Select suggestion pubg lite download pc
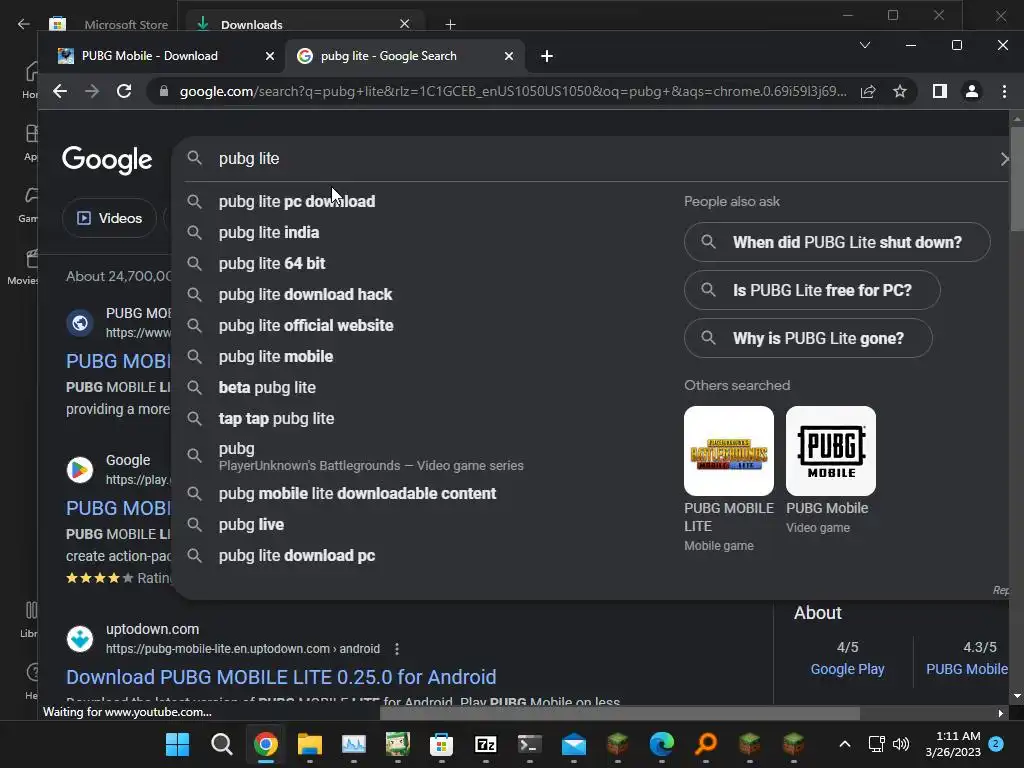1024x768 pixels. (x=296, y=556)
